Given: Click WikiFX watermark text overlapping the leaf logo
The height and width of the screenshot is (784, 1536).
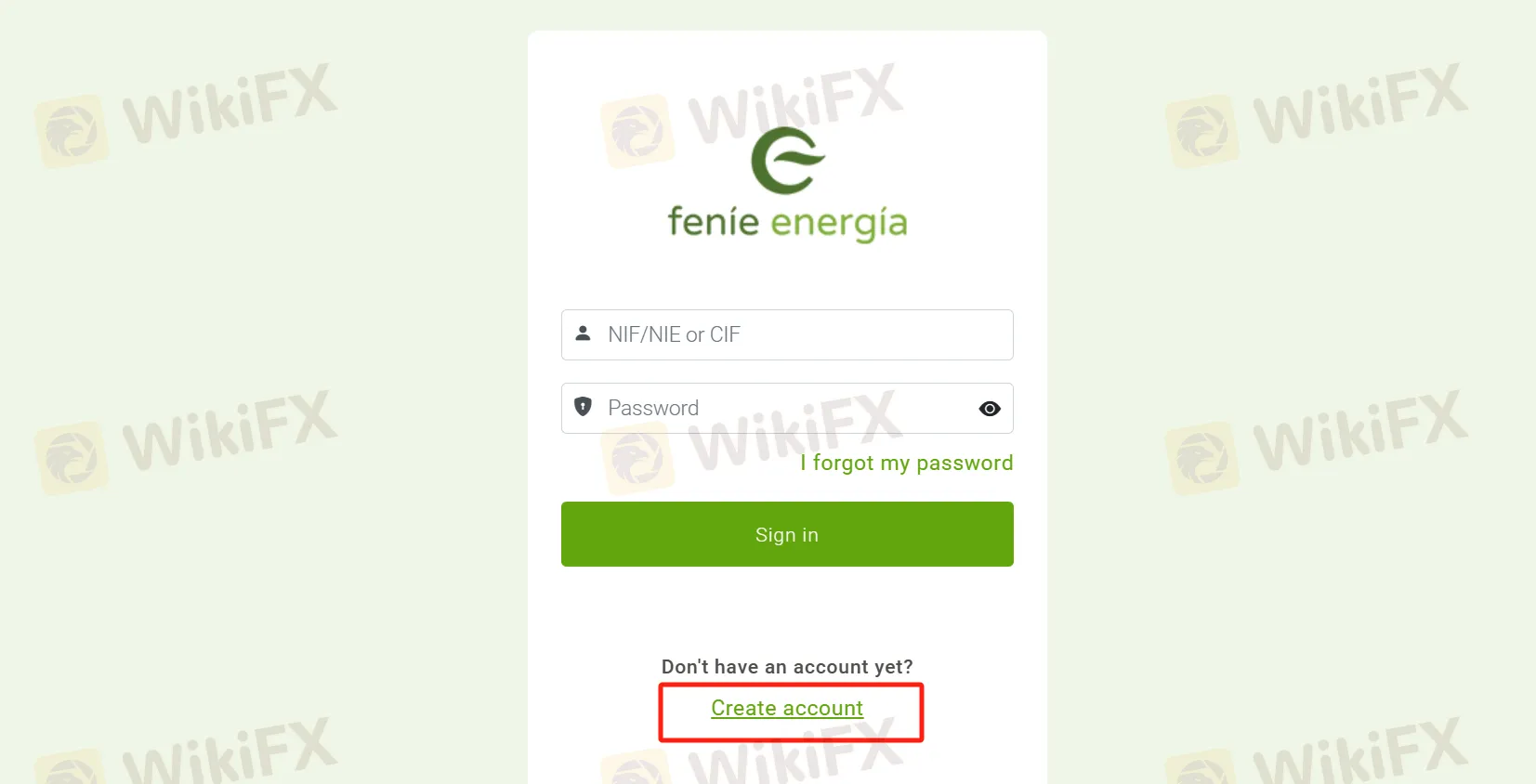Looking at the screenshot, I should 795,102.
